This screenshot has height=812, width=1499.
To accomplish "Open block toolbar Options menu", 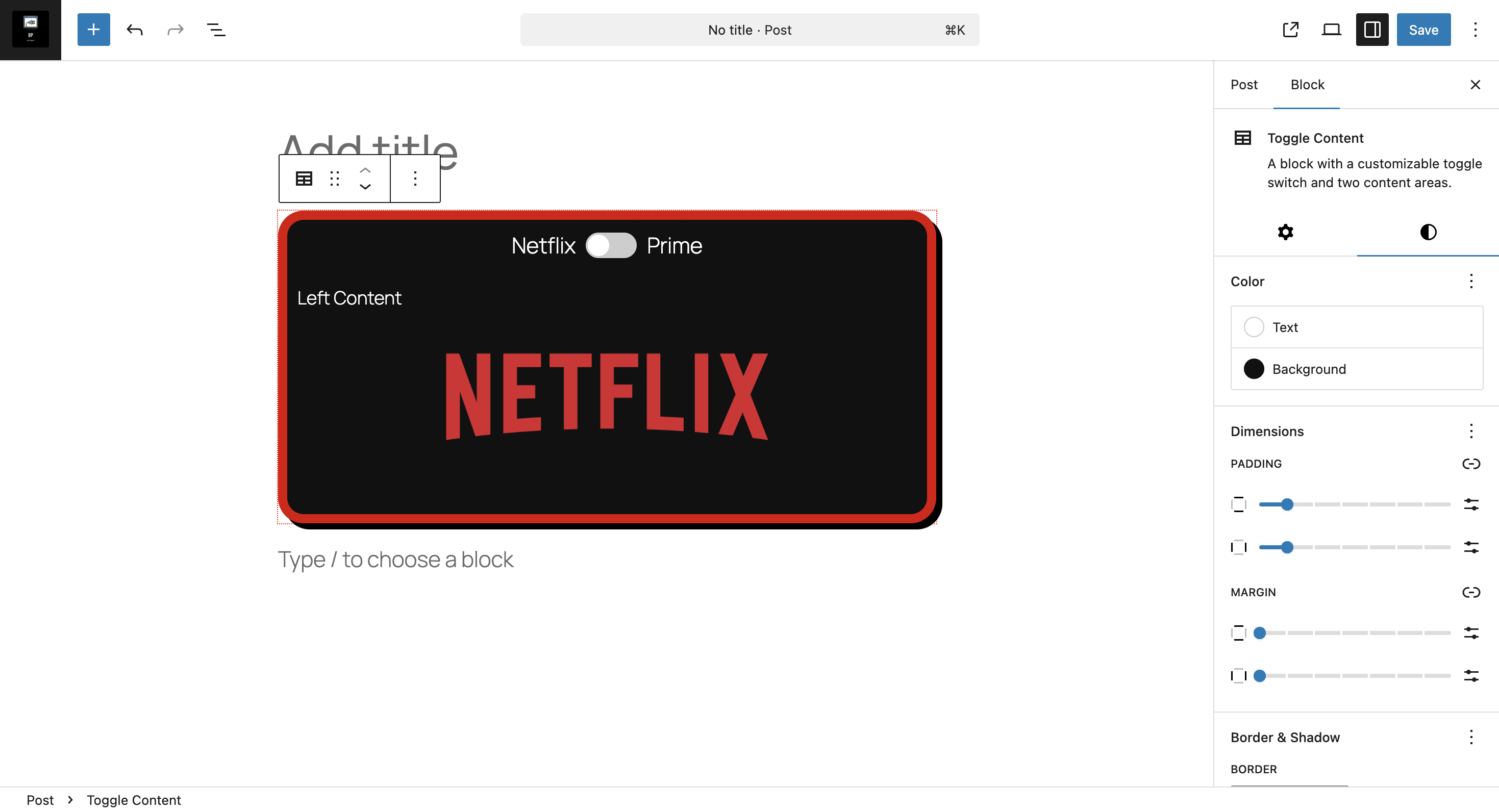I will 415,179.
